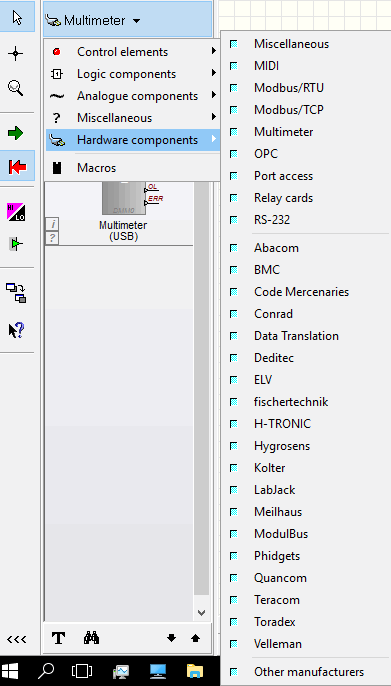Click the component list scrollbar down arrow

201,612
